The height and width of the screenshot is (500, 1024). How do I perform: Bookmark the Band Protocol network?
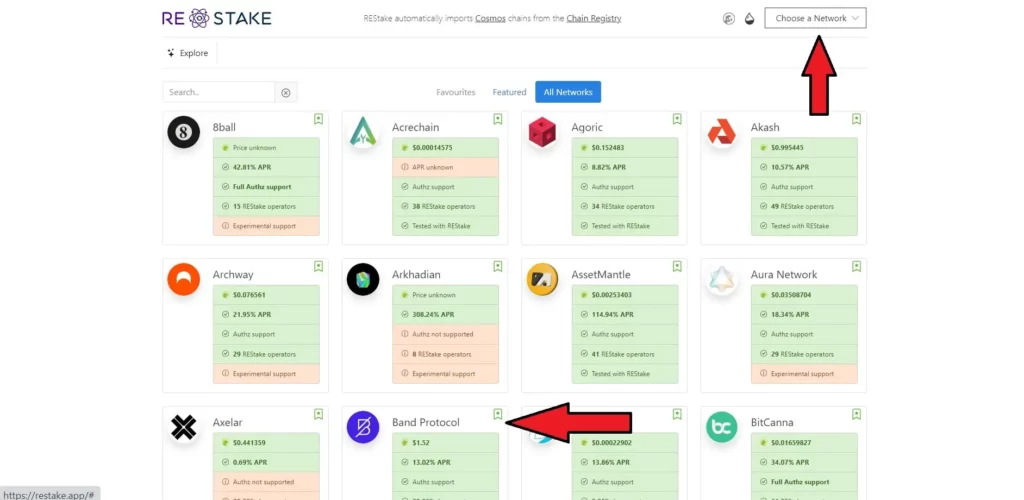(x=497, y=414)
